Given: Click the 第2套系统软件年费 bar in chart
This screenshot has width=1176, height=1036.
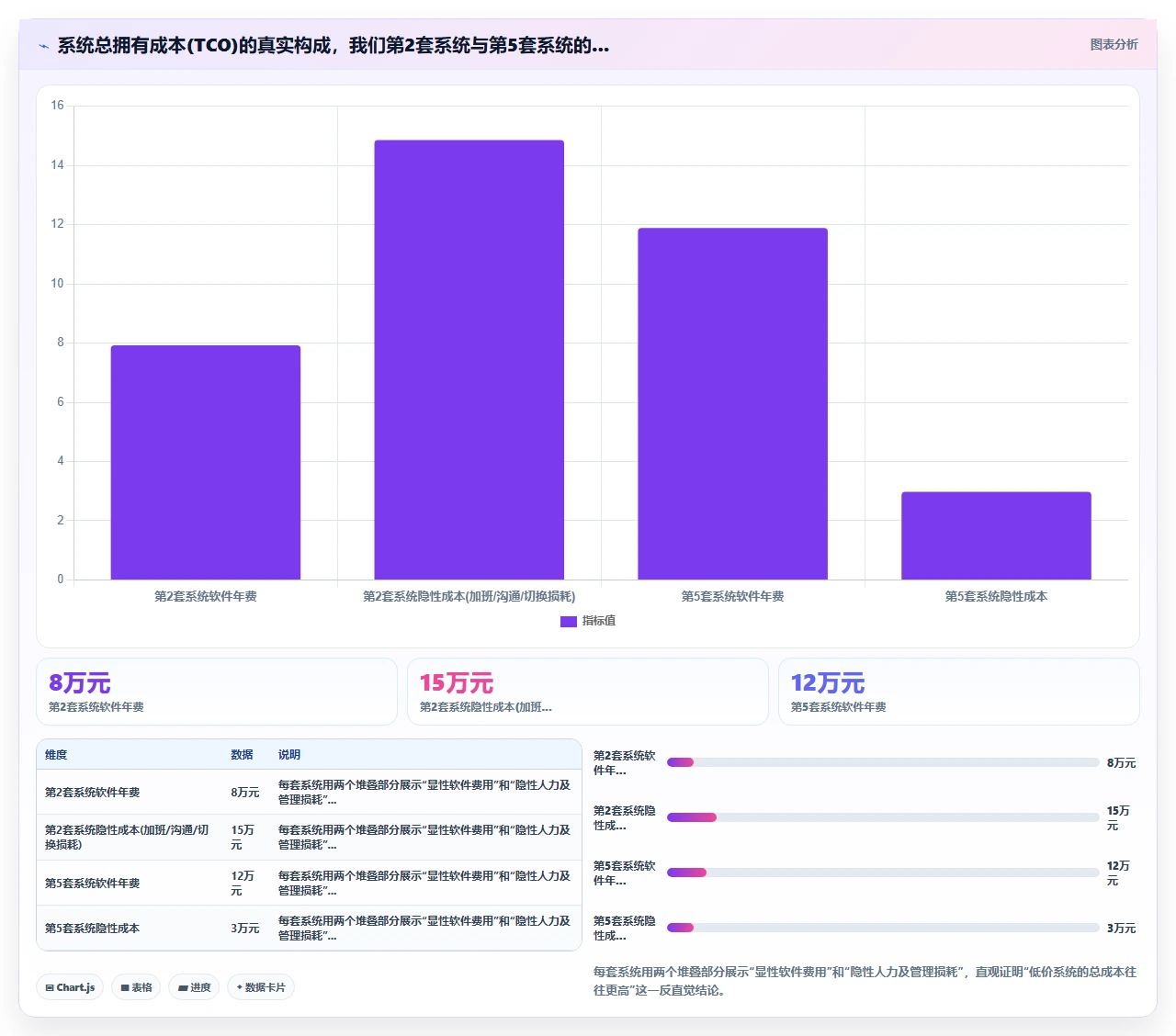Looking at the screenshot, I should coord(206,463).
